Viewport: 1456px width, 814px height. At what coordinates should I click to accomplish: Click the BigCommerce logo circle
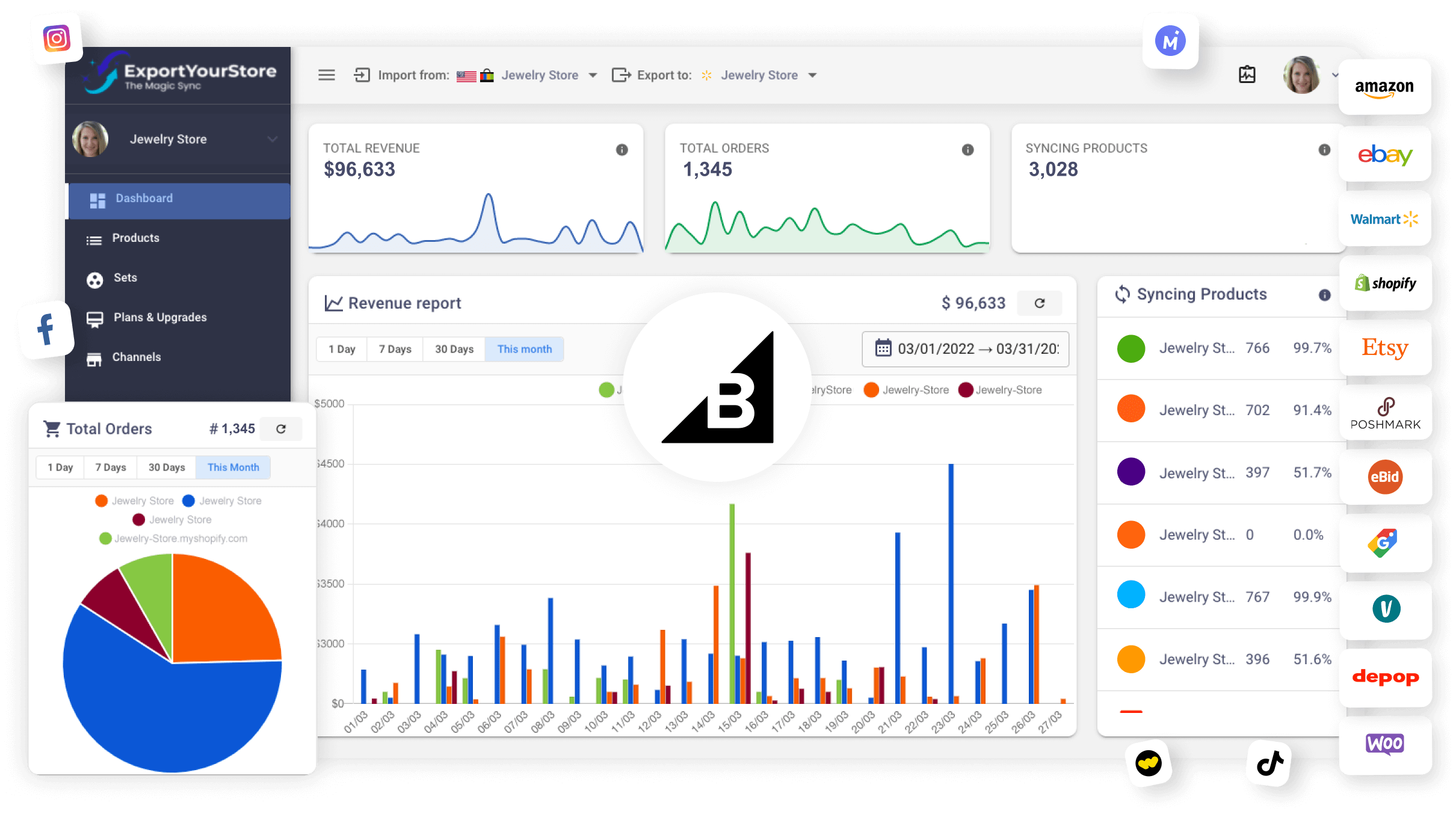tap(717, 387)
